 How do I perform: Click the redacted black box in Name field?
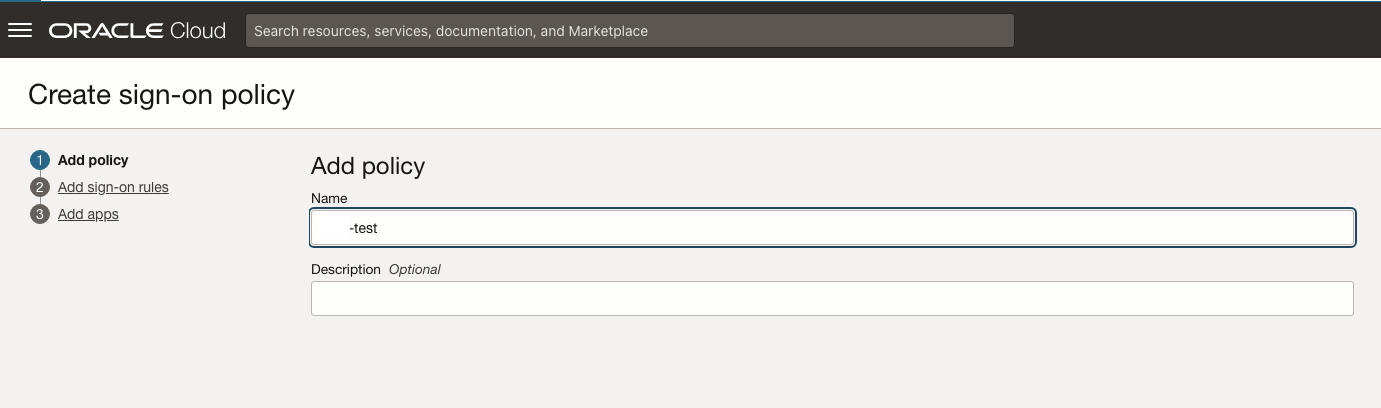(x=333, y=228)
